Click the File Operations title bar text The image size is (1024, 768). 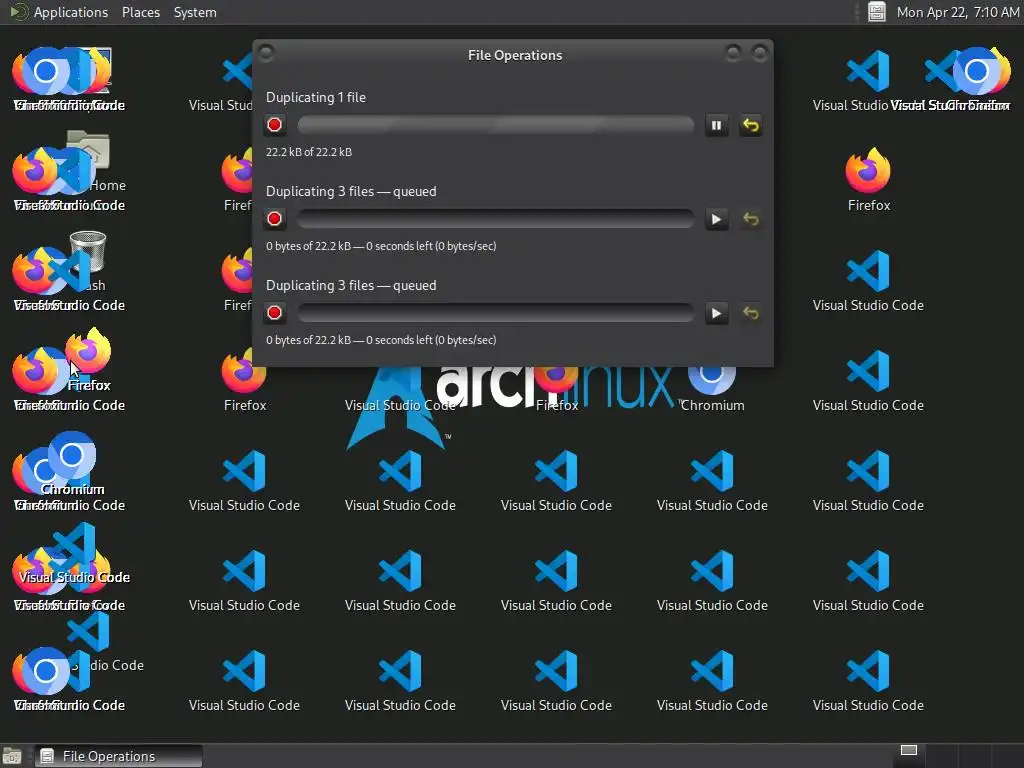pyautogui.click(x=515, y=56)
